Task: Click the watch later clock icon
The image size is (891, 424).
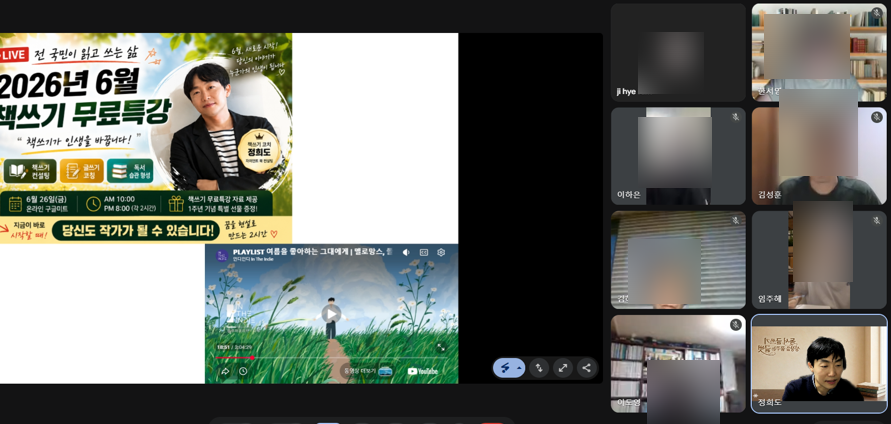Action: pyautogui.click(x=243, y=371)
